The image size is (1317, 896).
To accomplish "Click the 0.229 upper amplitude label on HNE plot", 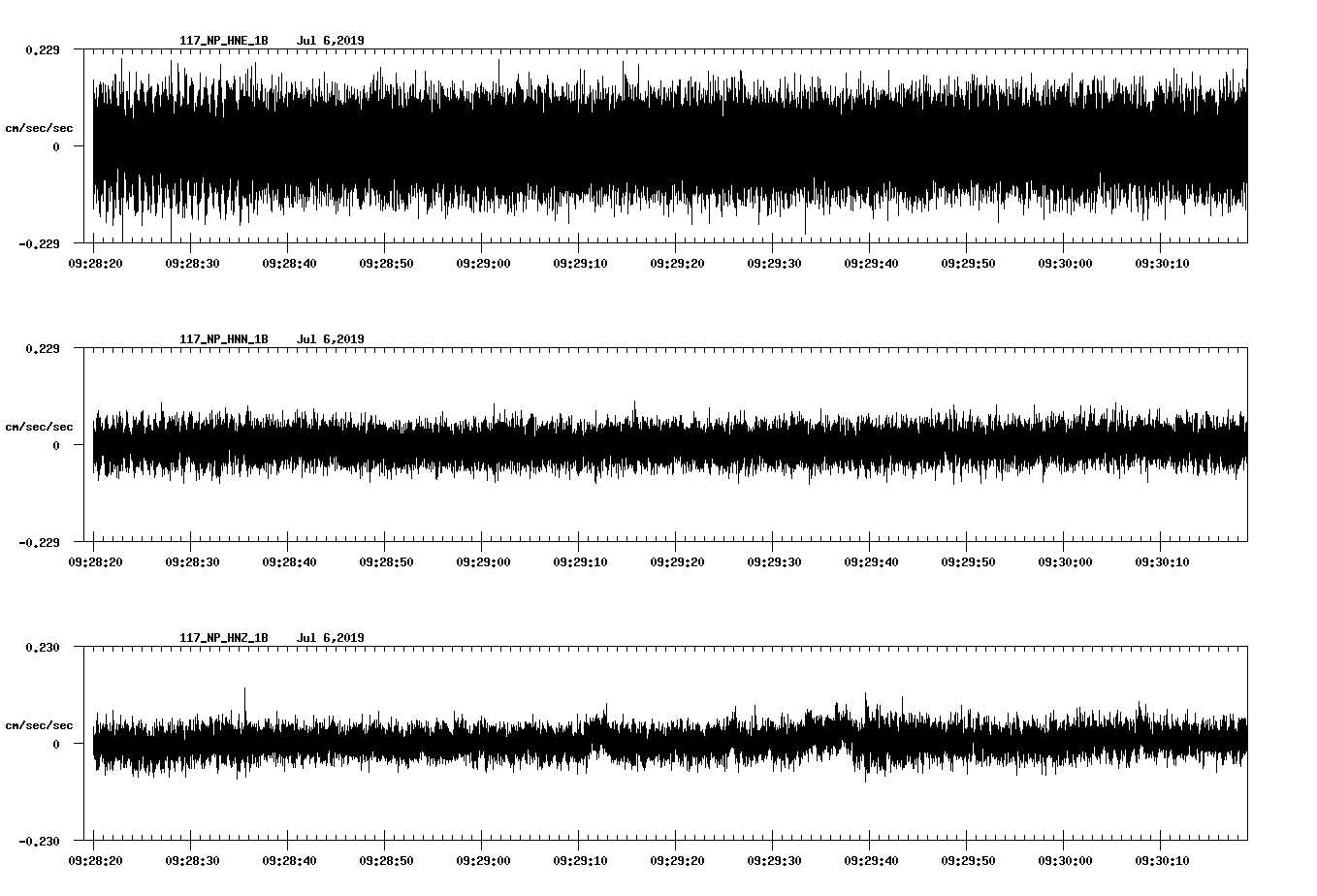I will [x=42, y=49].
